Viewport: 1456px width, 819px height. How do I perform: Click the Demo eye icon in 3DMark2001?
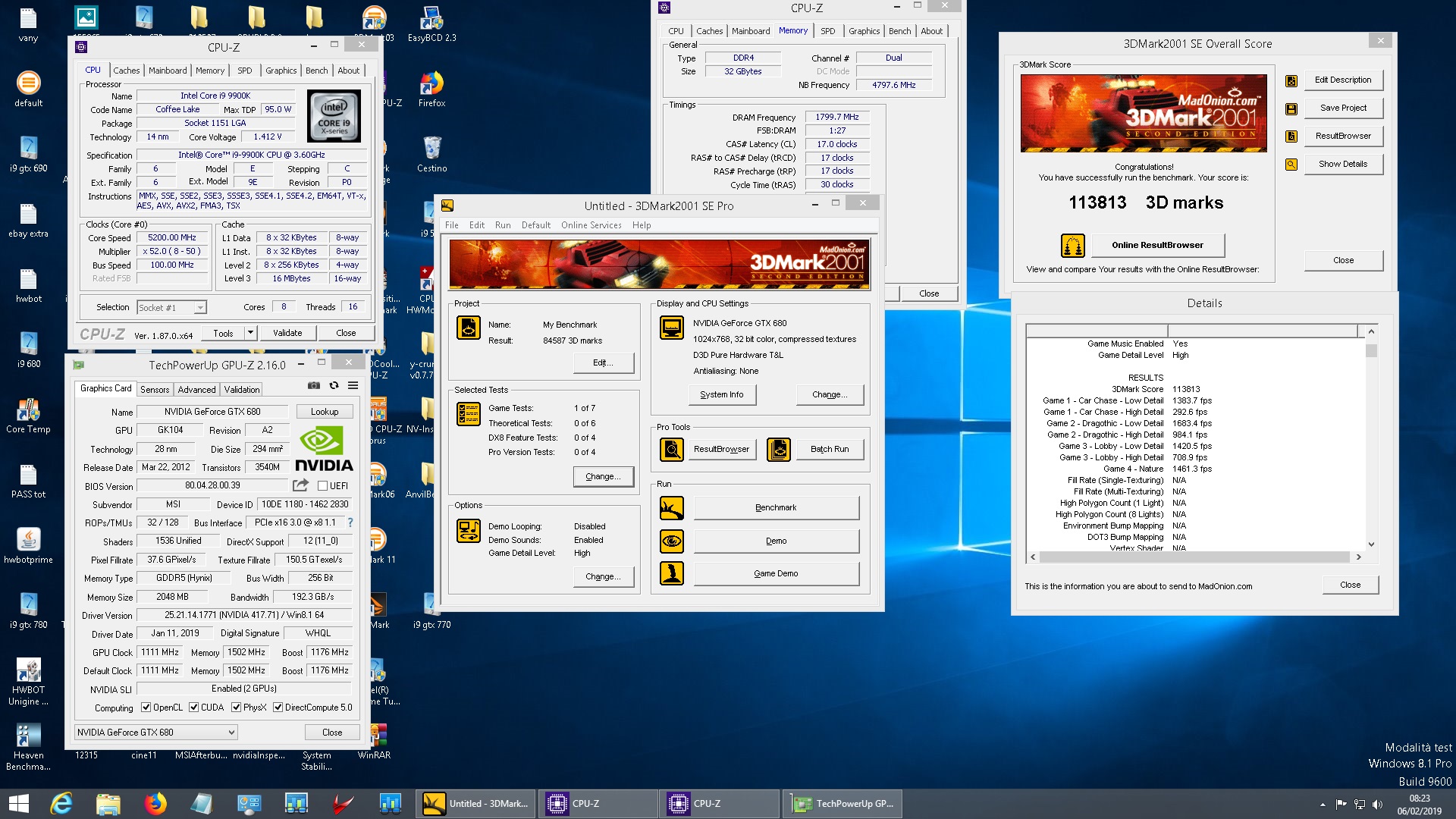tap(671, 541)
